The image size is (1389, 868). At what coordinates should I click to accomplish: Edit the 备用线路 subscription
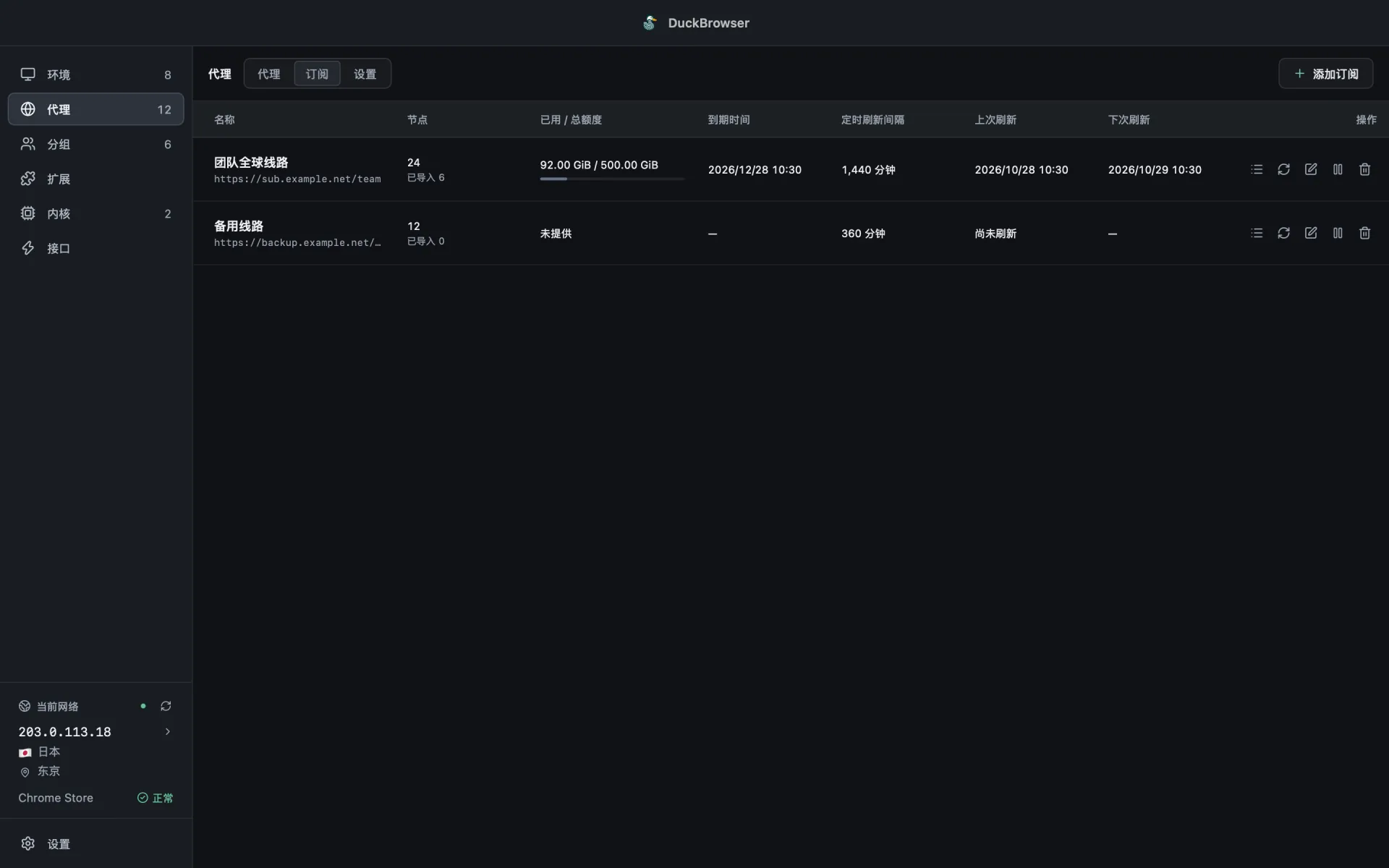[1311, 233]
